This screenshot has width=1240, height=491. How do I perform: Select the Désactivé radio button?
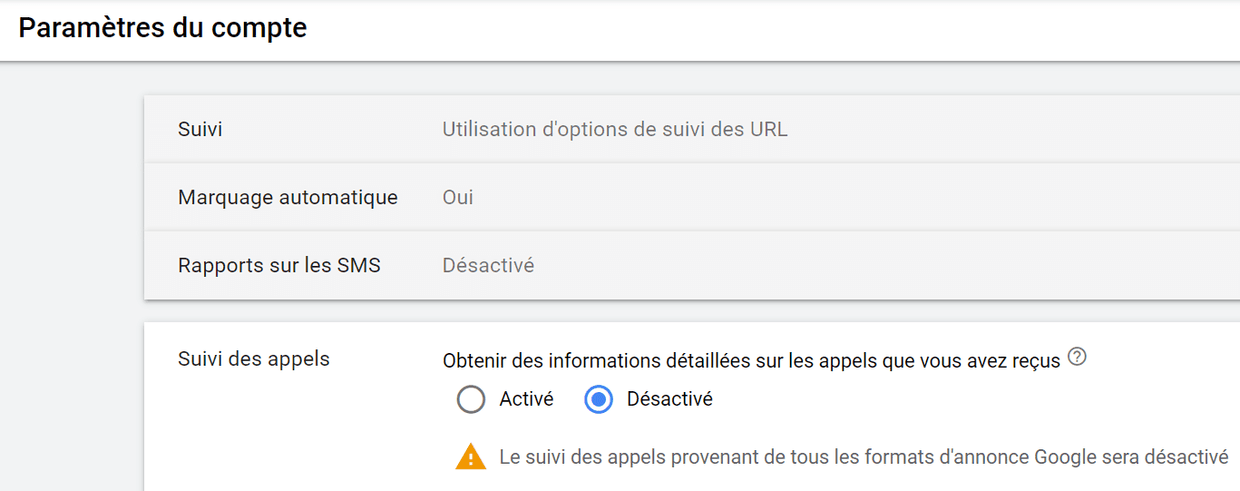point(599,400)
